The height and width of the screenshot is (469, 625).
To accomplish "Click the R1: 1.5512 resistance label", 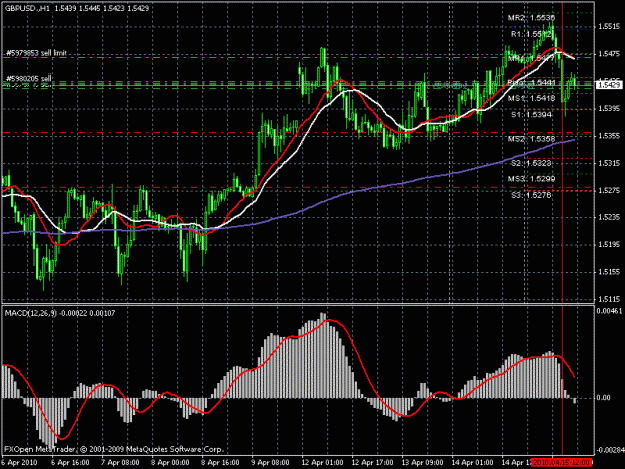I will pyautogui.click(x=532, y=34).
